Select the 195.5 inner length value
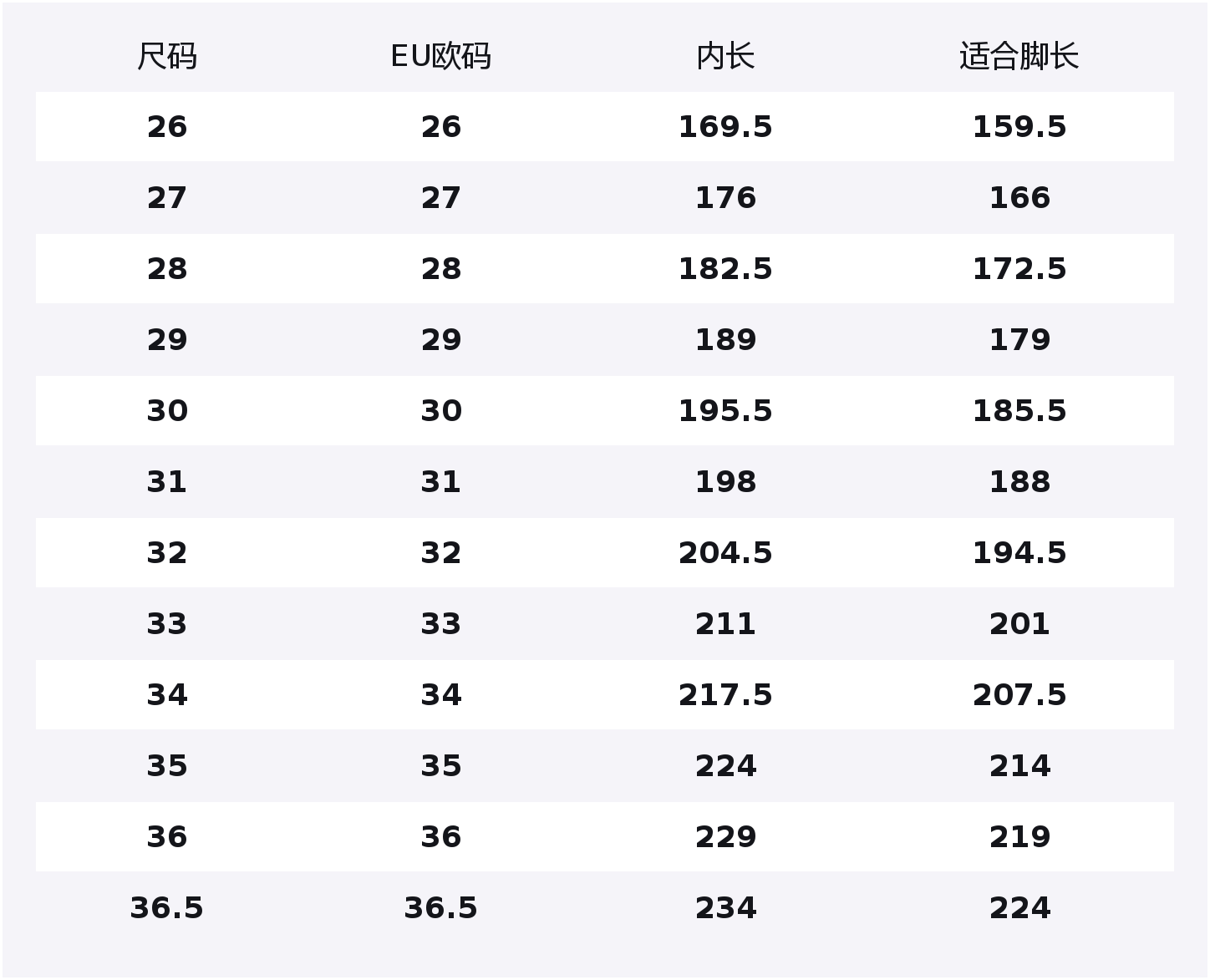 pyautogui.click(x=725, y=411)
